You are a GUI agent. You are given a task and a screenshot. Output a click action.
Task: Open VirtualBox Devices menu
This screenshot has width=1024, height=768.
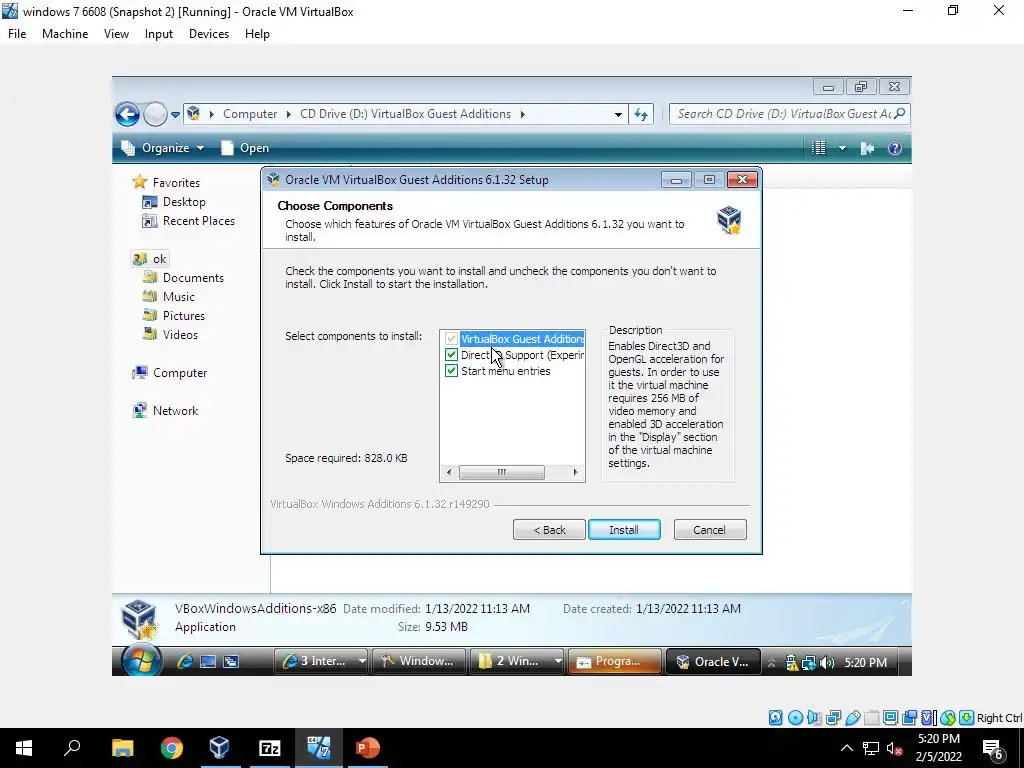click(209, 34)
